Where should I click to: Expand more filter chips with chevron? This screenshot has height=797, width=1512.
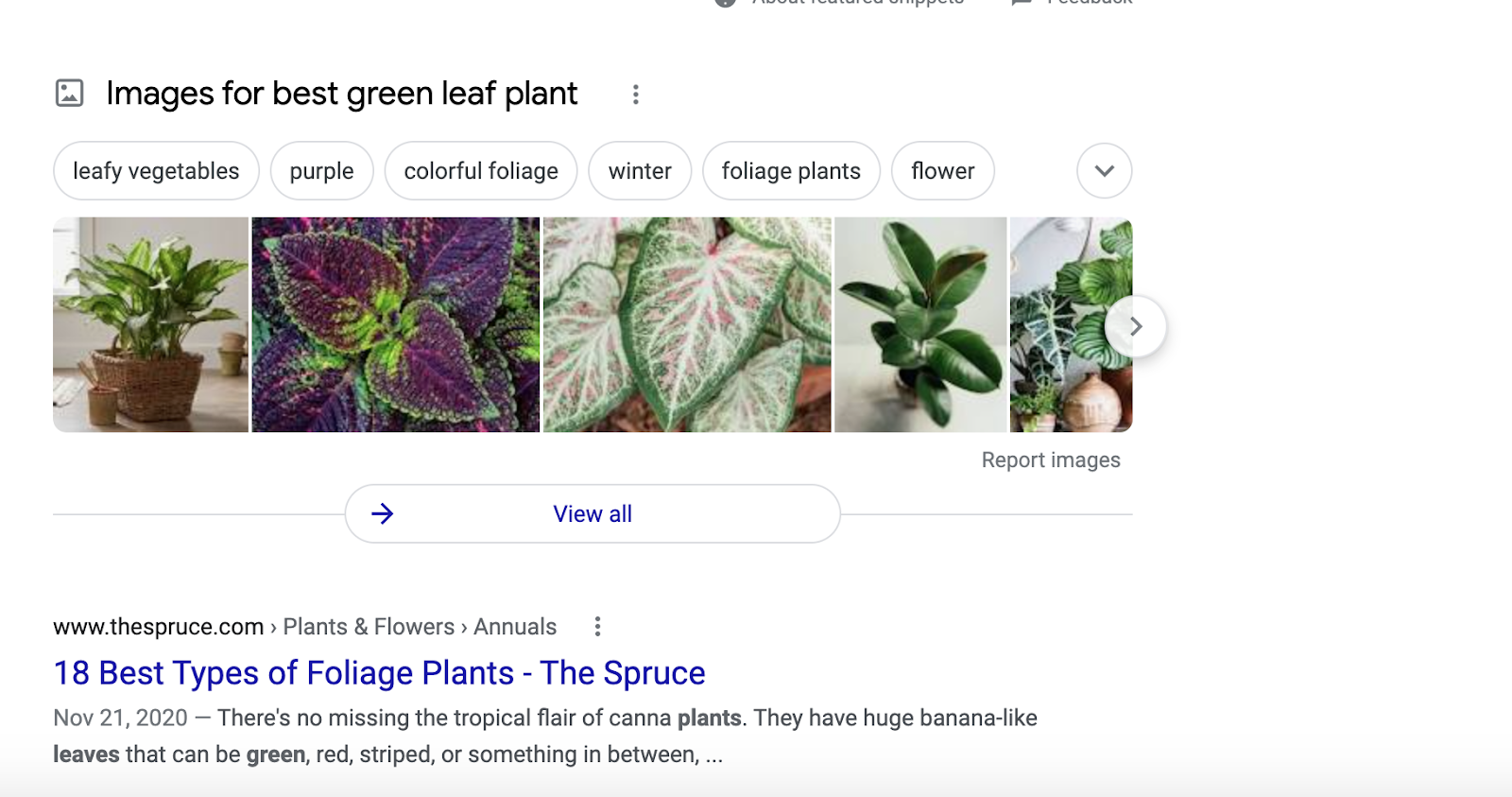click(1104, 171)
